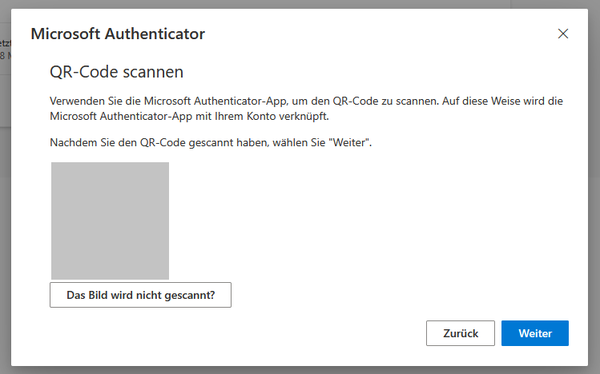Click the "Nachdem Sie den QR-Code gescannt" sentence

pos(211,142)
